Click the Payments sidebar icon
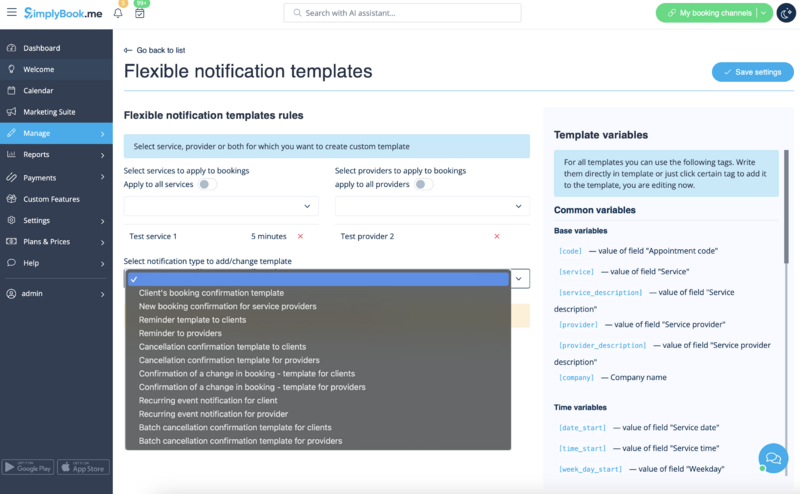The width and height of the screenshot is (800, 494). point(11,177)
